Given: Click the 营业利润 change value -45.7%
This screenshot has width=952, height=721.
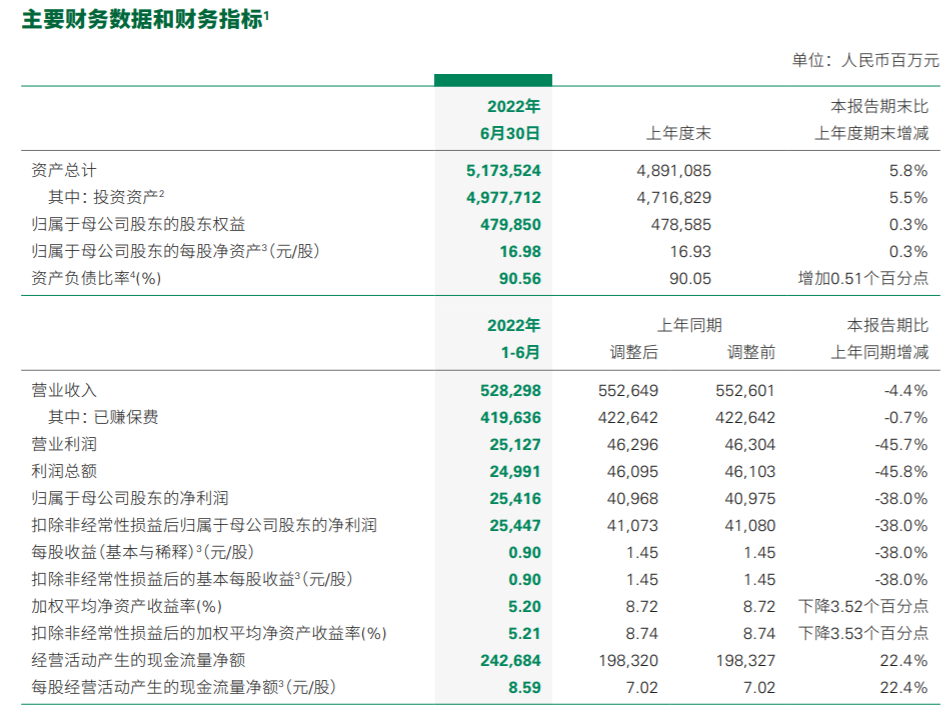Looking at the screenshot, I should [x=905, y=444].
